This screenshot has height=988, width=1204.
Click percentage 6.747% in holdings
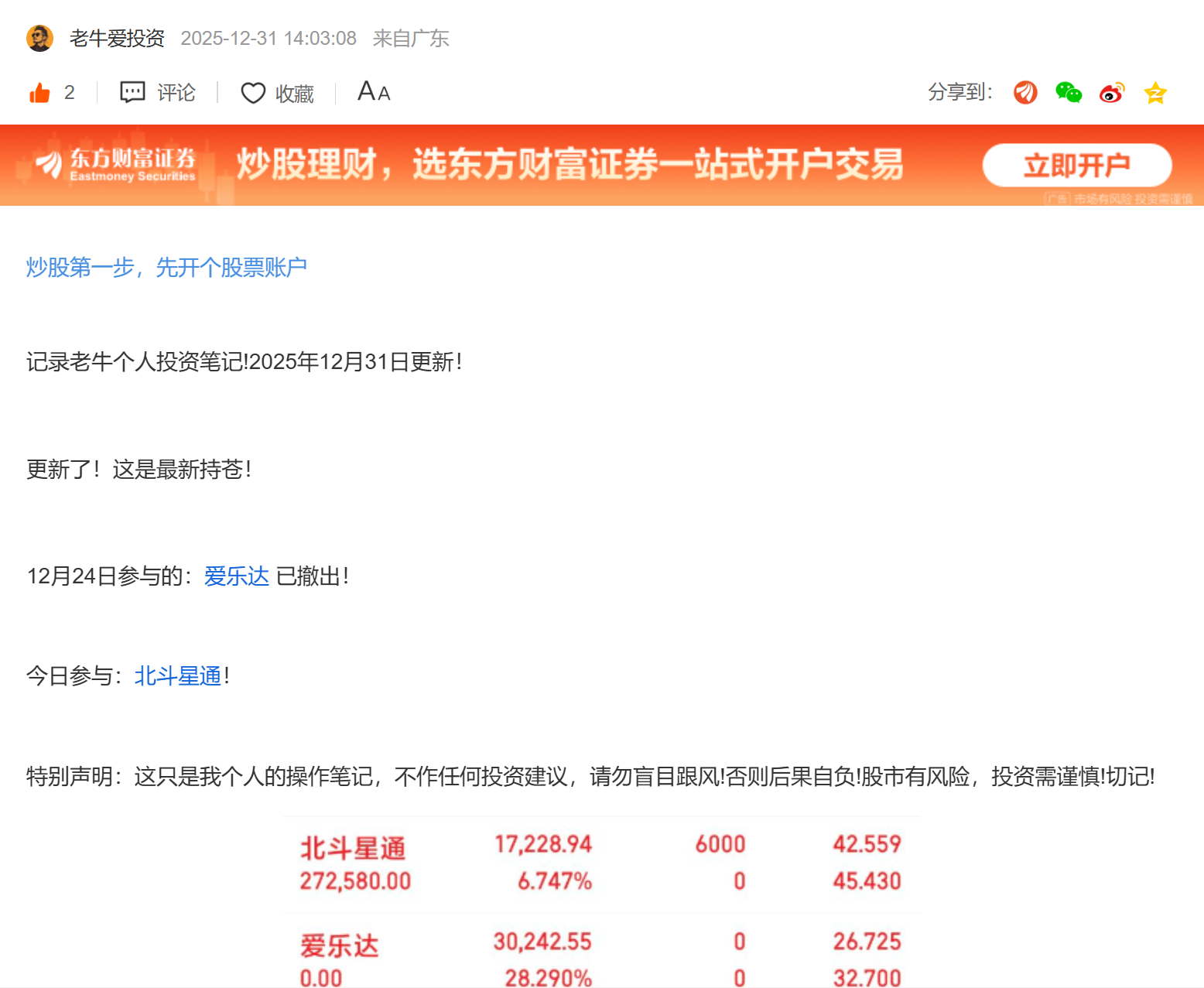(x=555, y=881)
